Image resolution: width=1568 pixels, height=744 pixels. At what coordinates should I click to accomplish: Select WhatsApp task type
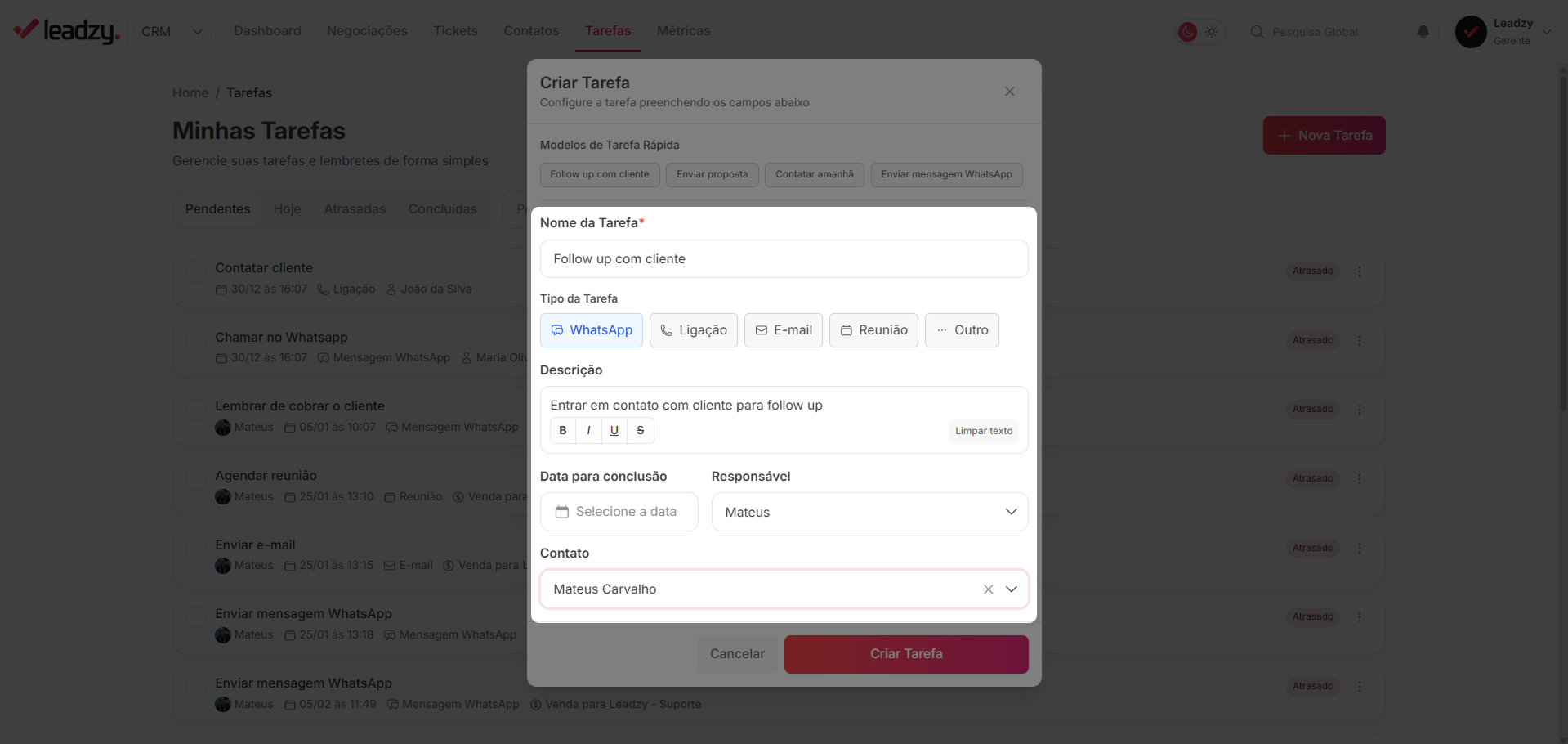(592, 330)
